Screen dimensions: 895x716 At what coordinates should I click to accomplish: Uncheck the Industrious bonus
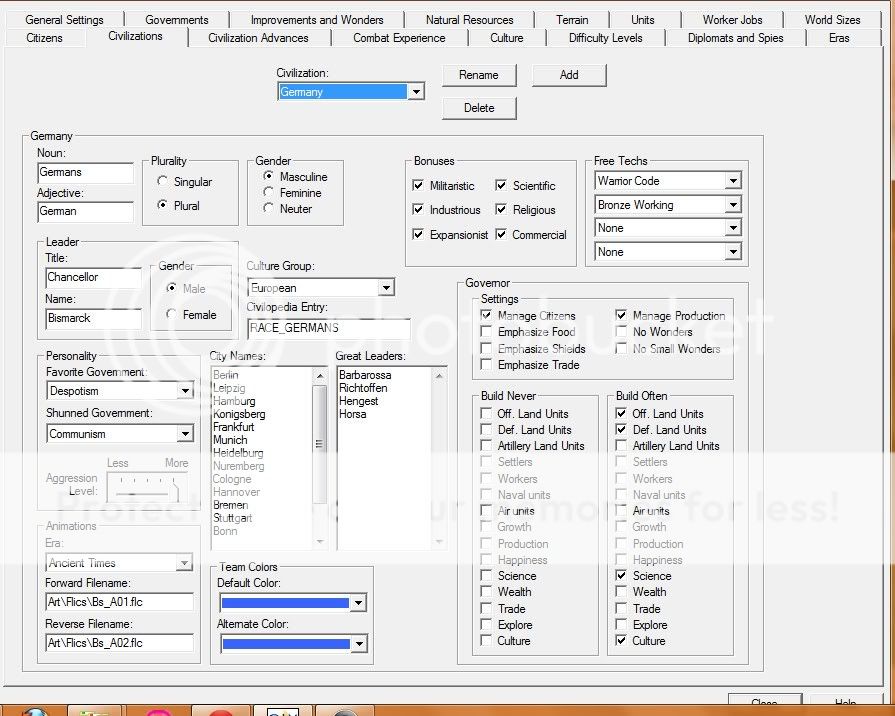click(x=418, y=210)
